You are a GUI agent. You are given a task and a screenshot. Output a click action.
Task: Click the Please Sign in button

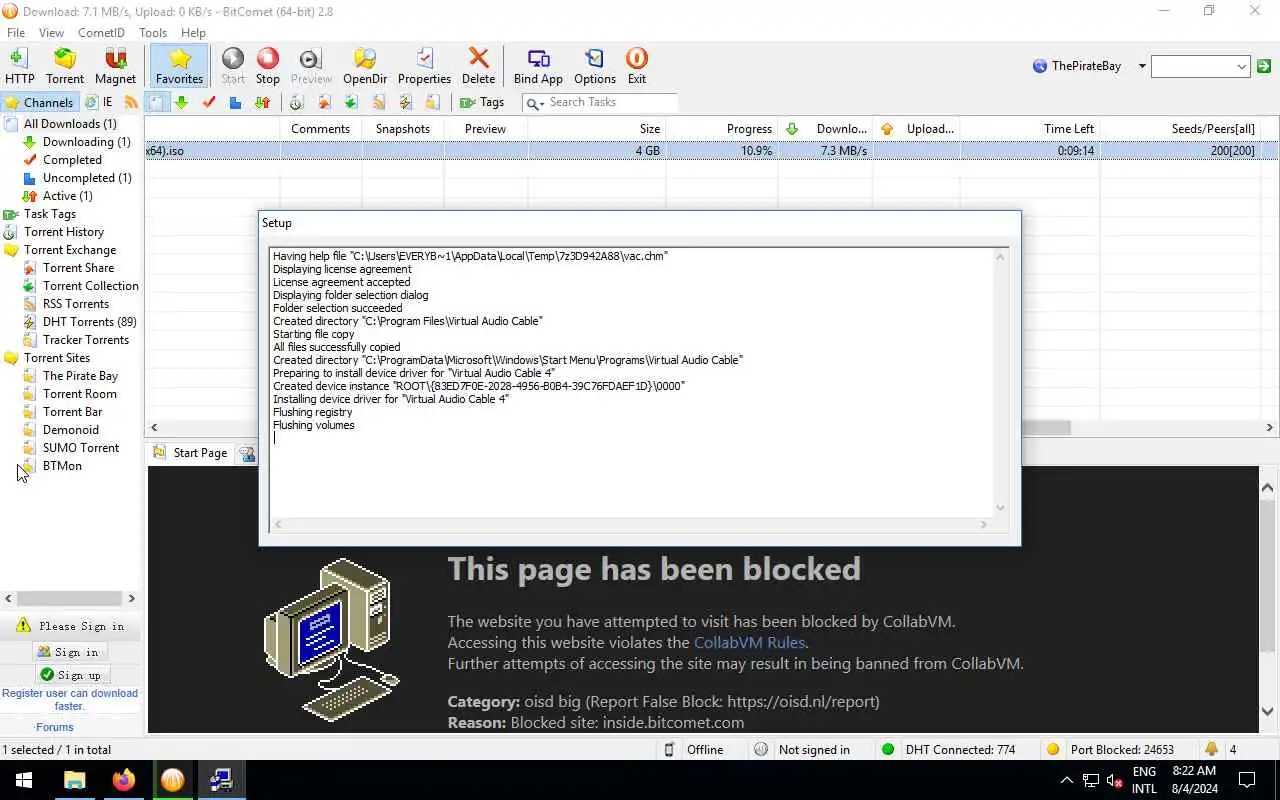pyautogui.click(x=70, y=626)
